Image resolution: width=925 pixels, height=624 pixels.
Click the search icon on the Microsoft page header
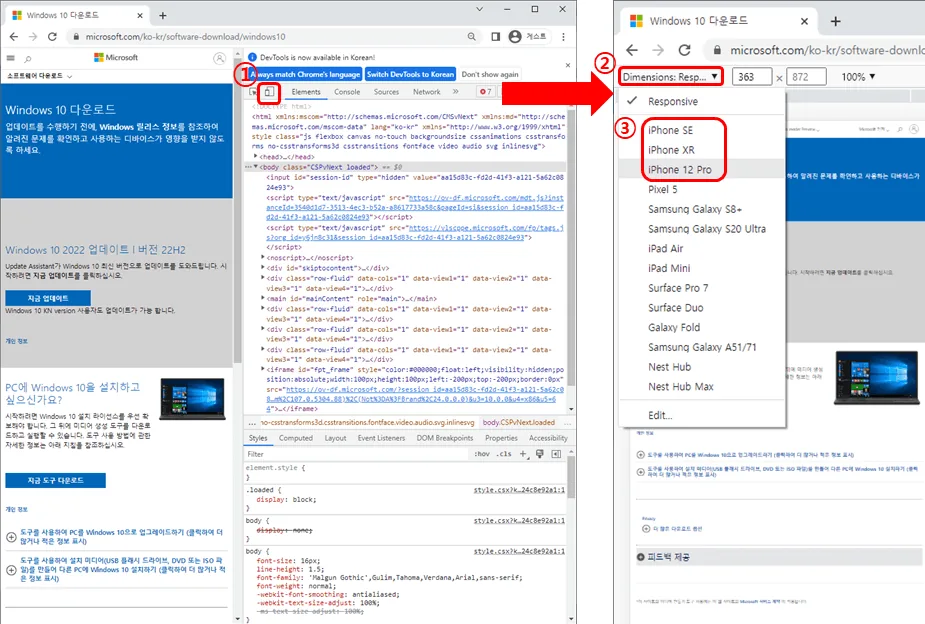pos(28,58)
